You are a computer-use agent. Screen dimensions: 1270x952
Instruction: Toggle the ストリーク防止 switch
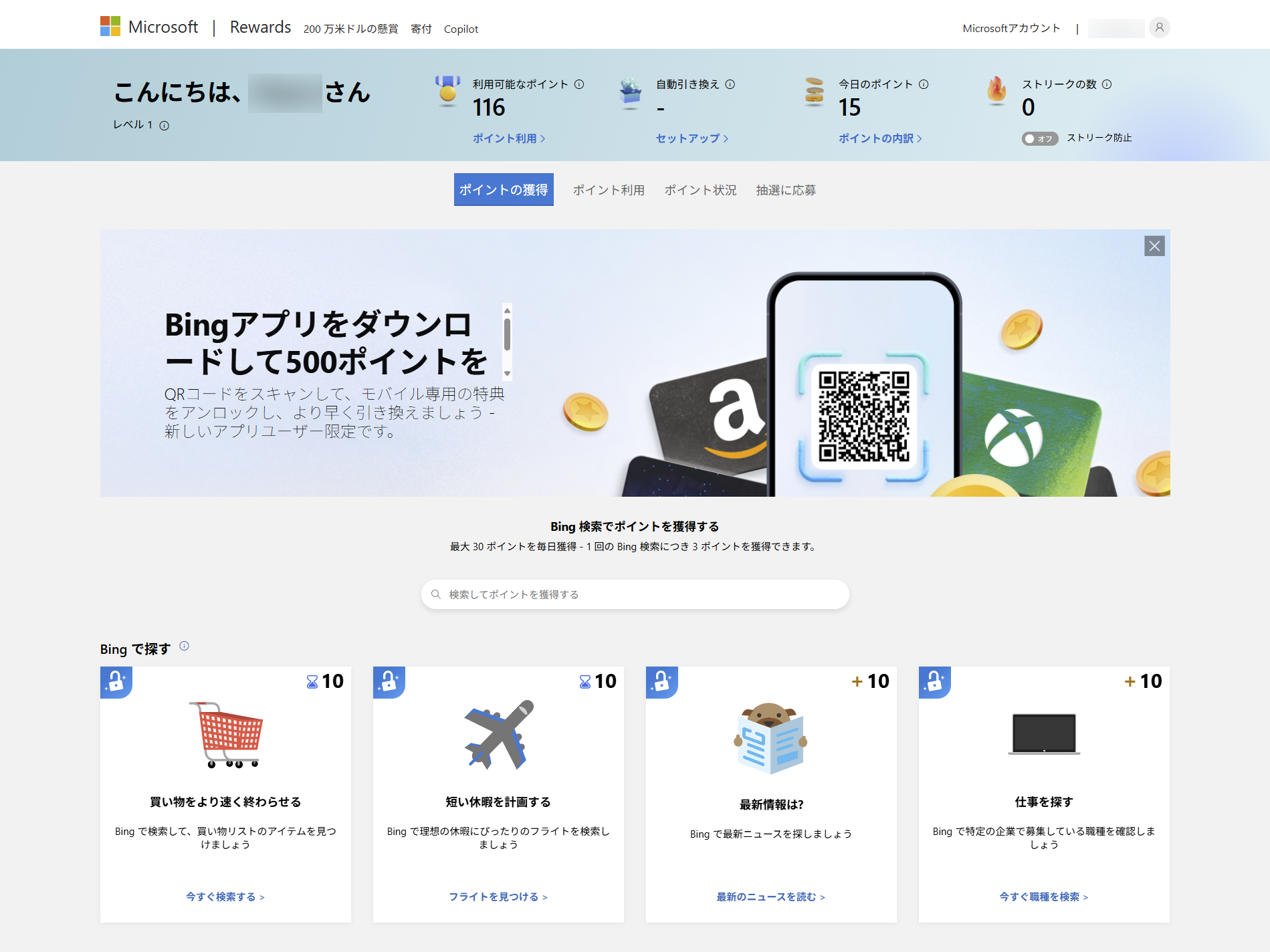(1040, 138)
